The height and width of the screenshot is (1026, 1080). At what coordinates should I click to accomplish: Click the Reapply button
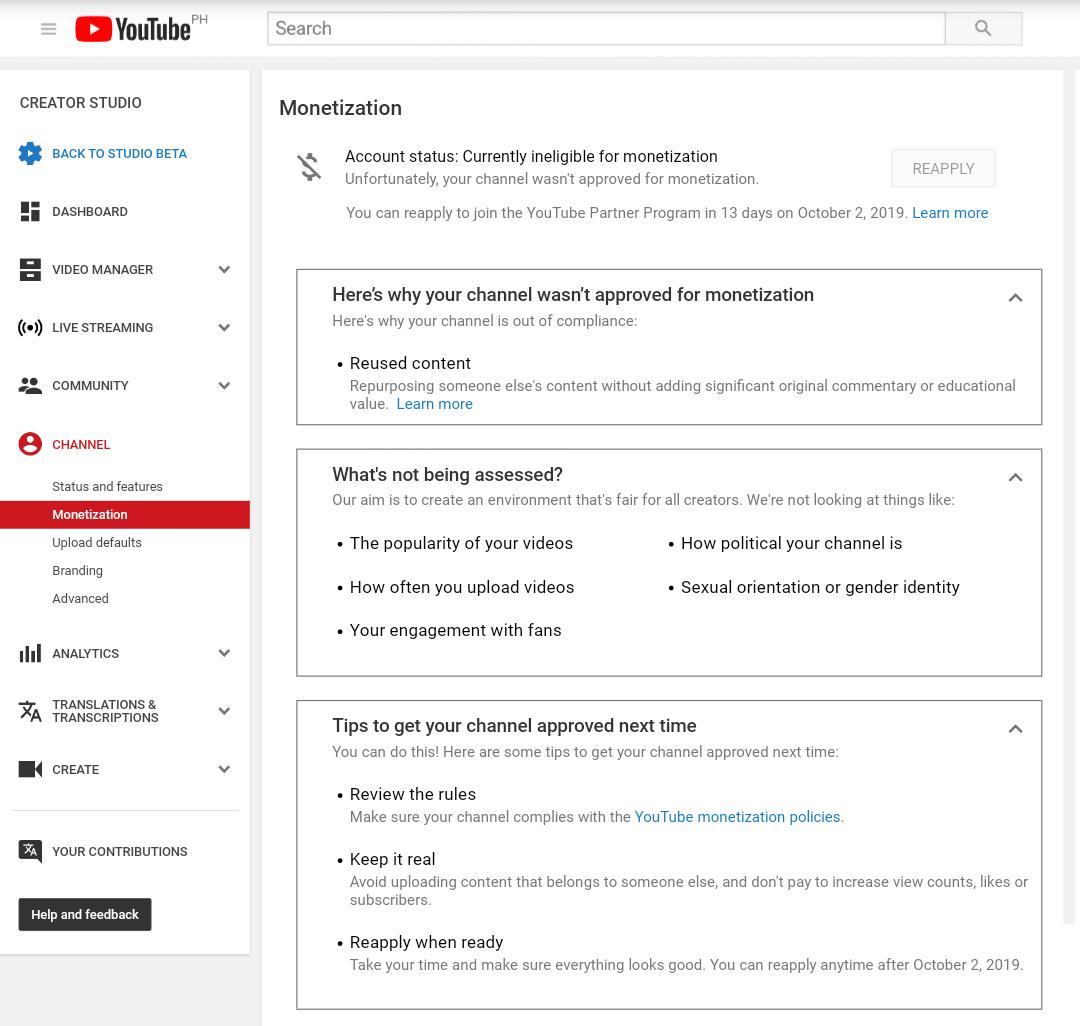coord(943,168)
